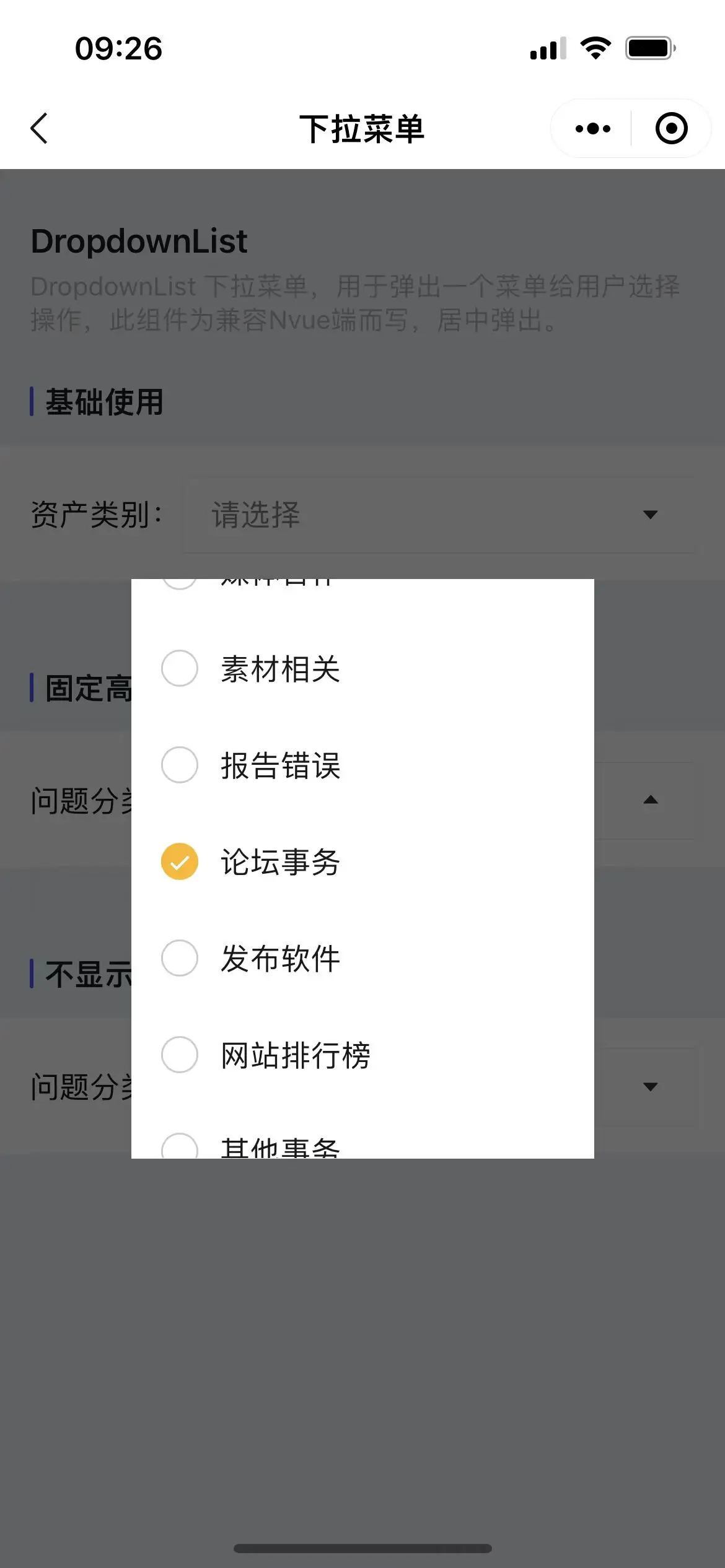This screenshot has height=1568, width=725.
Task: Click the 基础使用 section heading
Action: tap(104, 402)
